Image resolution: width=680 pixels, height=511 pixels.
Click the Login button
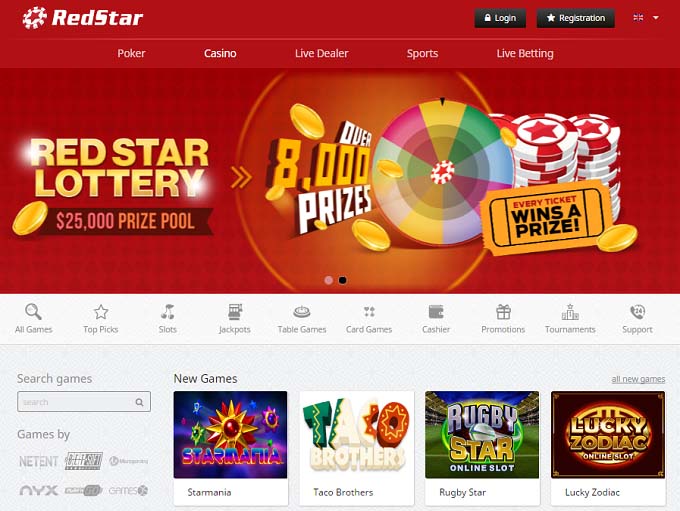[500, 18]
